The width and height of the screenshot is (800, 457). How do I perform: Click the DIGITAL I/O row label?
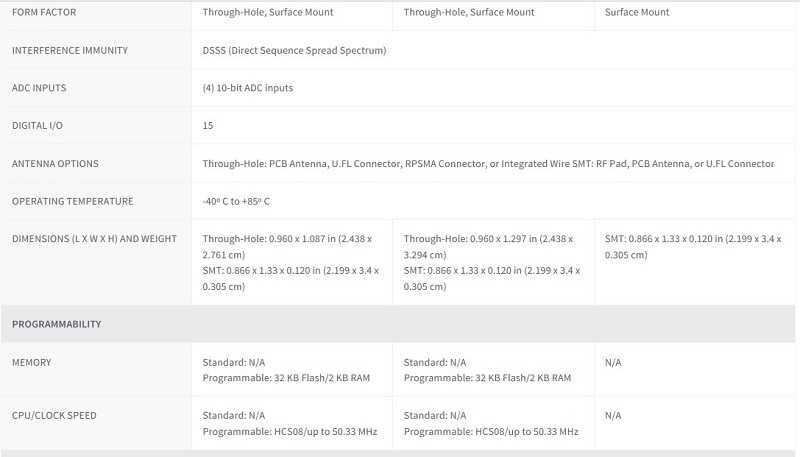tap(39, 126)
